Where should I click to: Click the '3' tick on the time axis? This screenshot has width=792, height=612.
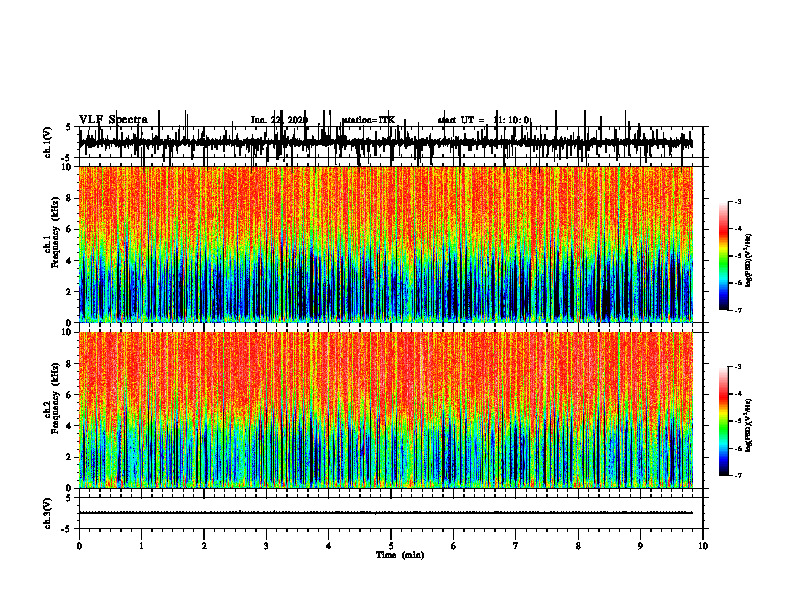[x=266, y=546]
